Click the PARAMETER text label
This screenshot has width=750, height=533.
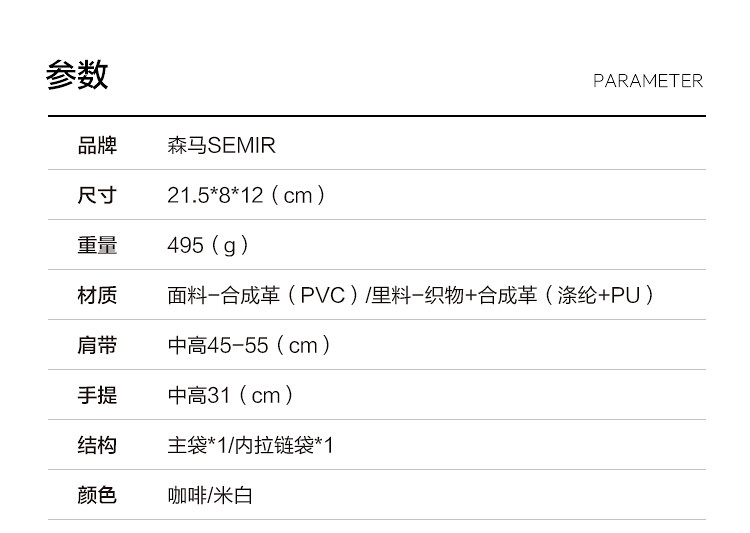(x=647, y=81)
